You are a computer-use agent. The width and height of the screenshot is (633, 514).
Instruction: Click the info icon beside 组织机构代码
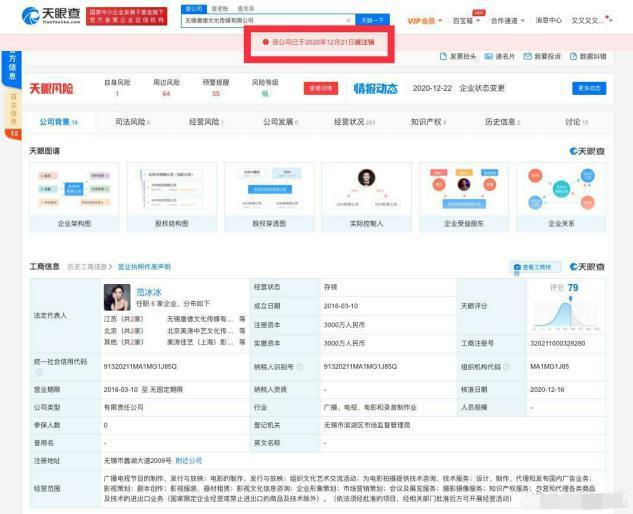pos(506,367)
